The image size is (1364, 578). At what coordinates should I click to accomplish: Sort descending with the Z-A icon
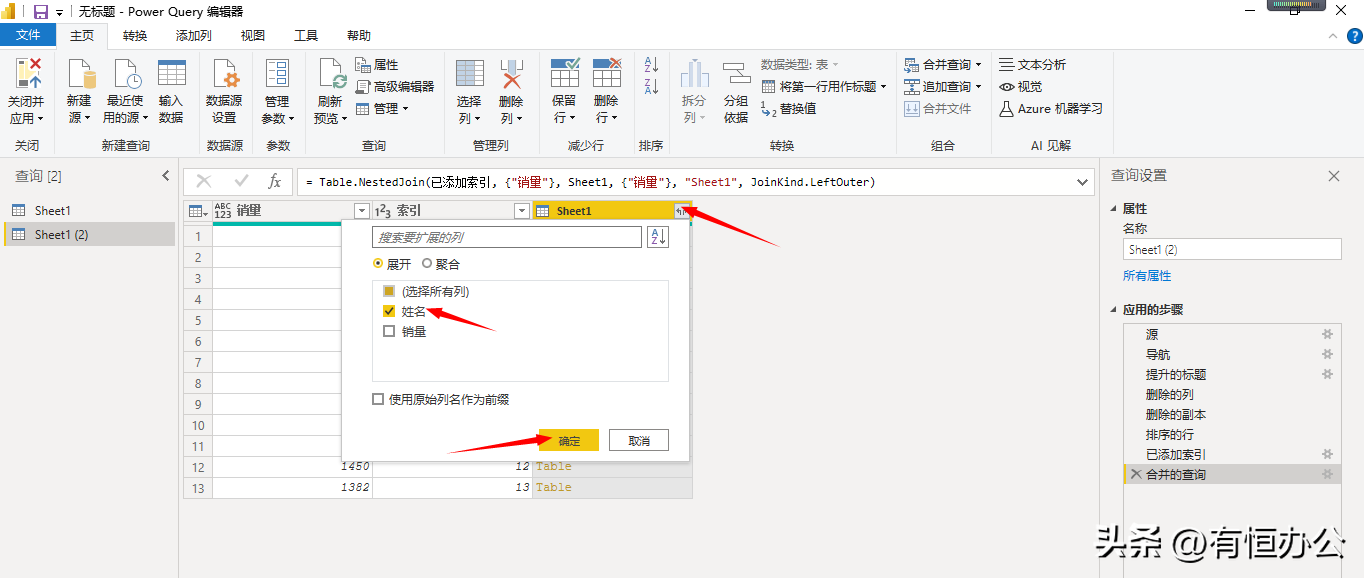pos(651,87)
